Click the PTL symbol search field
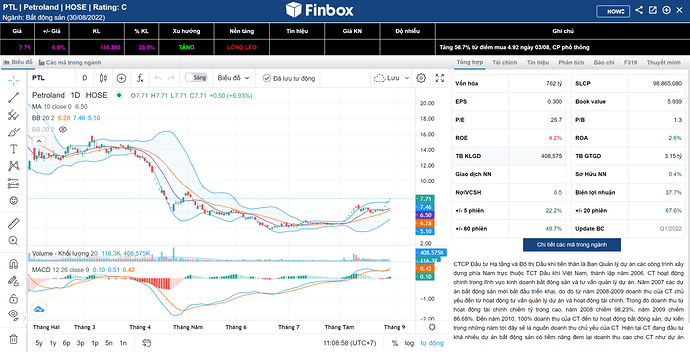Image resolution: width=690 pixels, height=361 pixels. tap(51, 78)
